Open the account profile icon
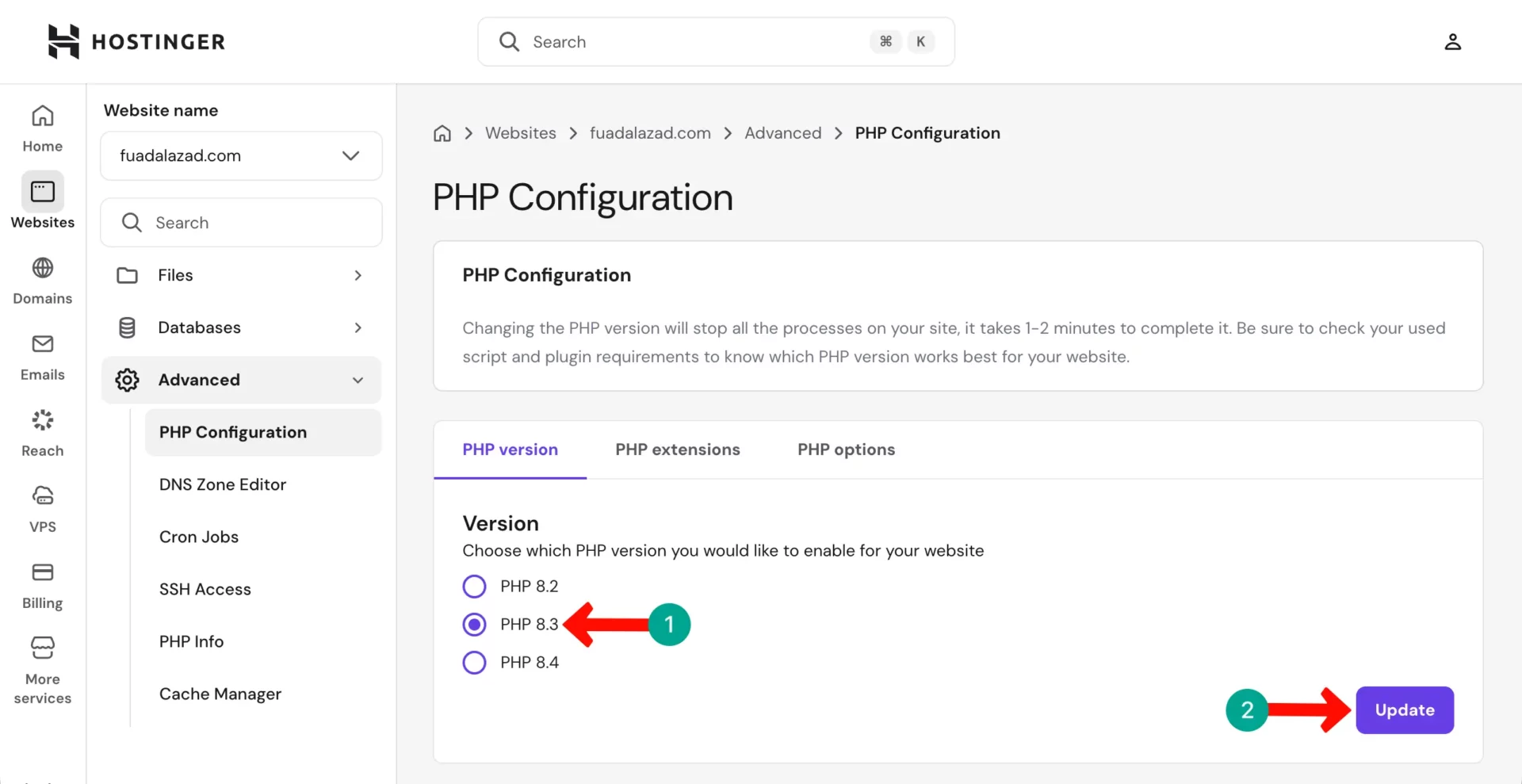 point(1453,41)
